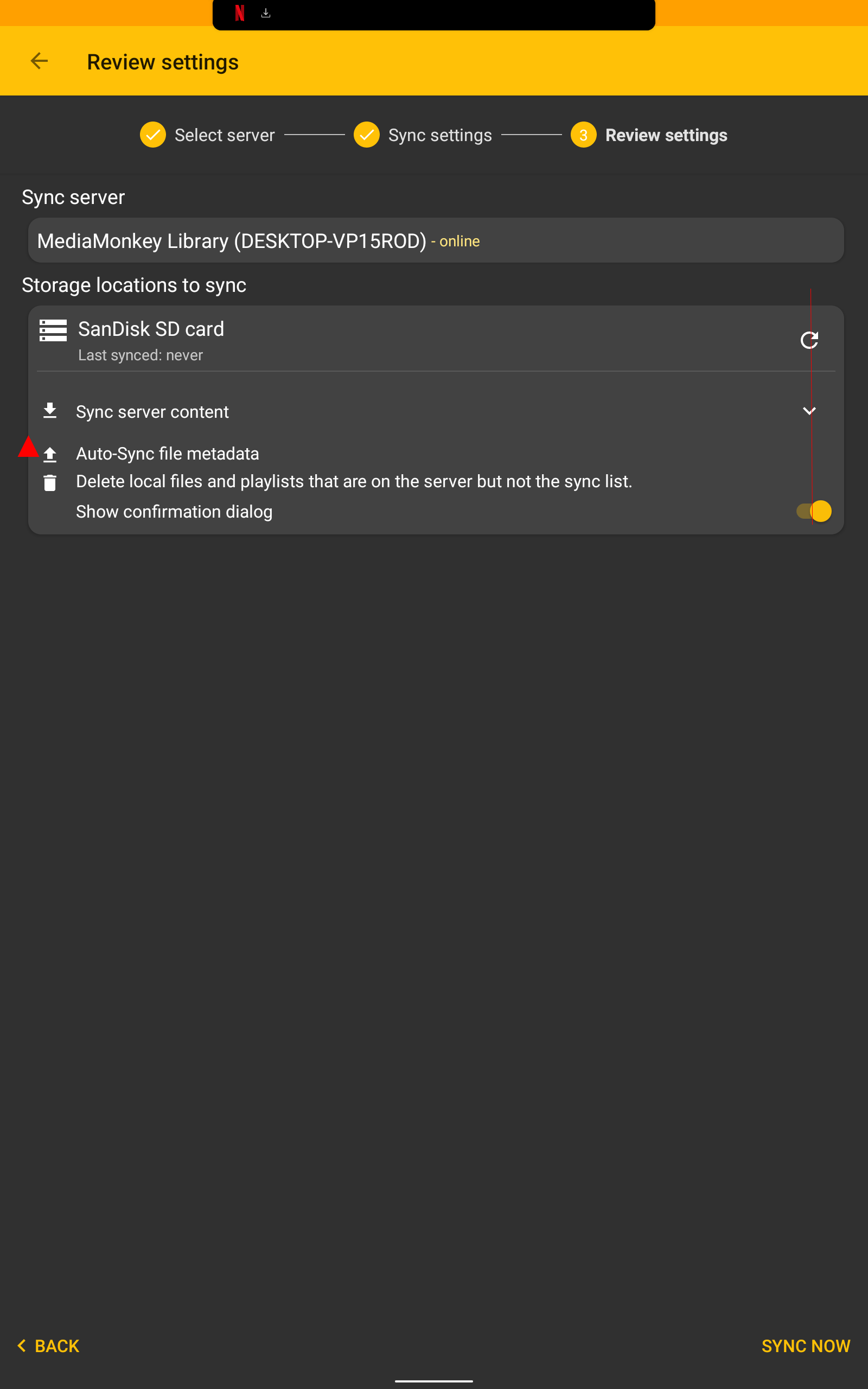Go to the Select server step

[x=208, y=136]
